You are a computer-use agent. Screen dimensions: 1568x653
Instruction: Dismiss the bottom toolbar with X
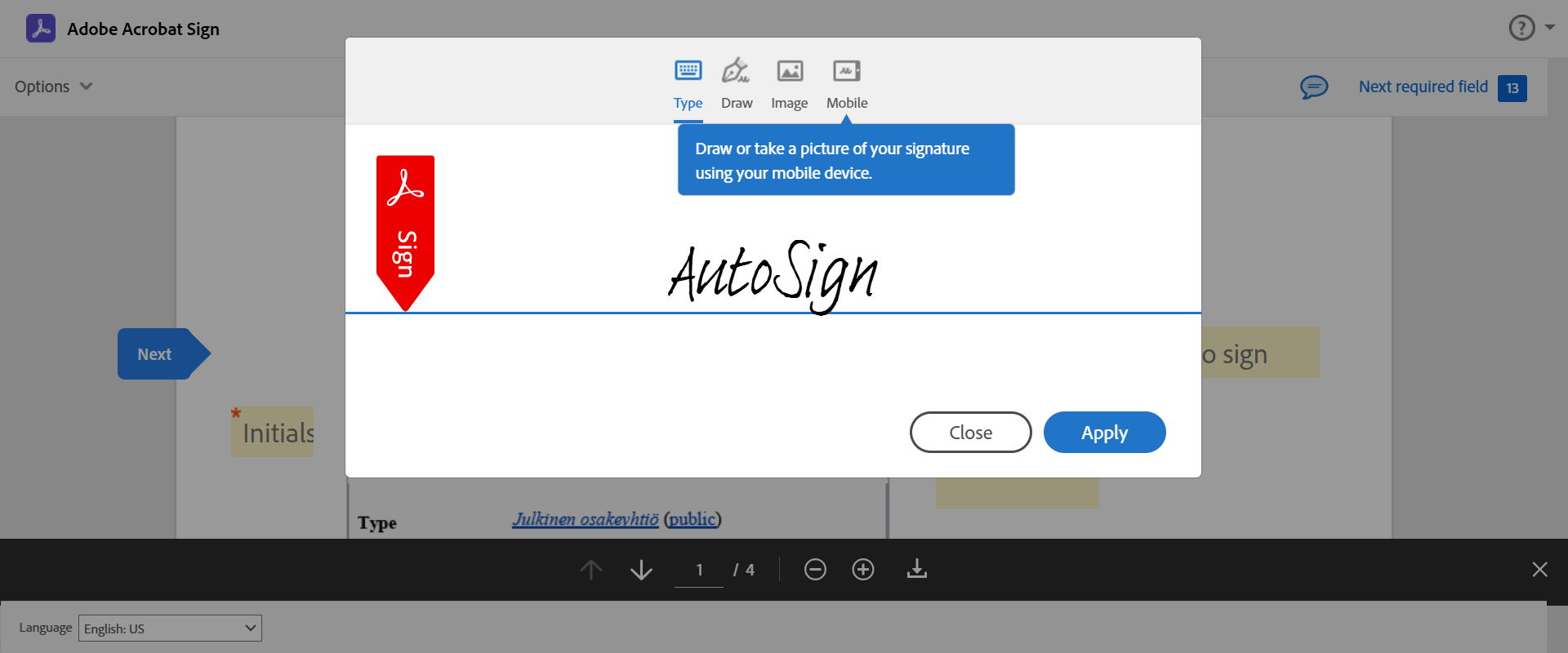tap(1539, 570)
